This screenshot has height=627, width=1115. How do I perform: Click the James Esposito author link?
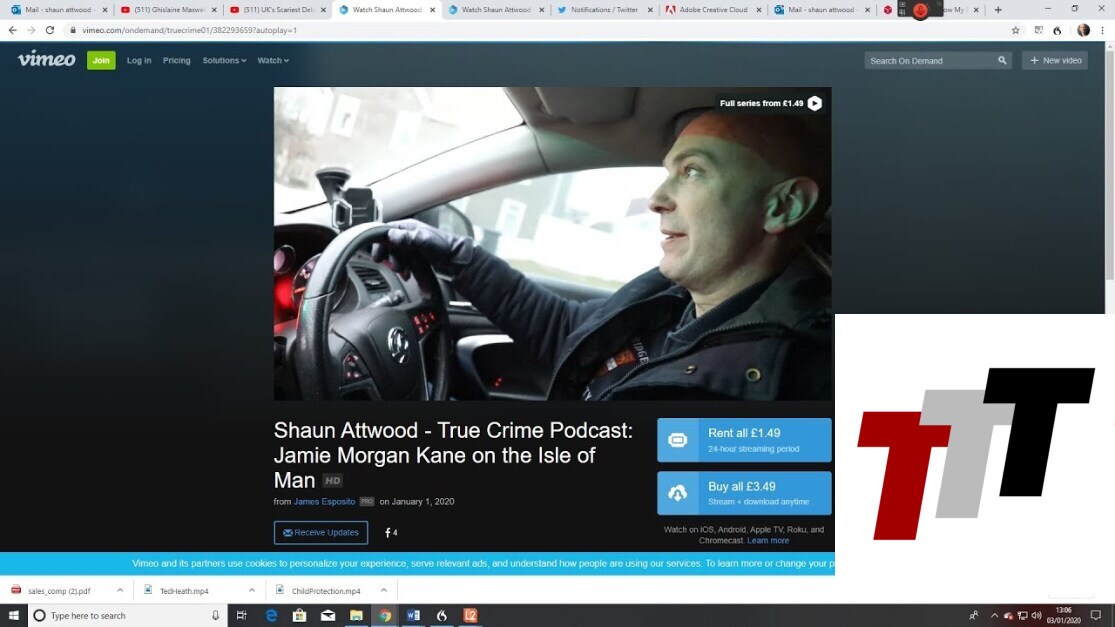[325, 502]
